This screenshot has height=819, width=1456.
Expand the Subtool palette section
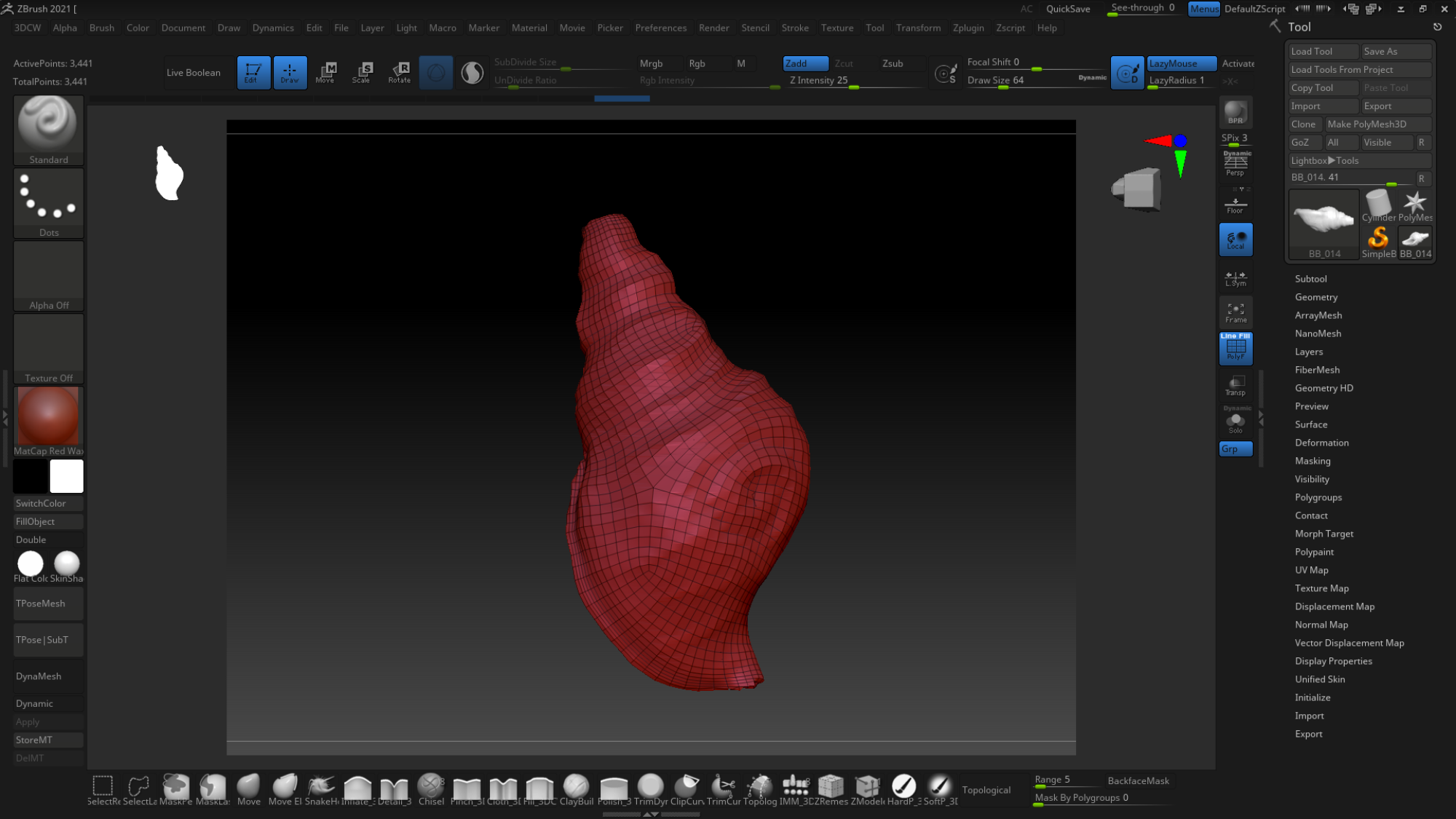pos(1310,279)
